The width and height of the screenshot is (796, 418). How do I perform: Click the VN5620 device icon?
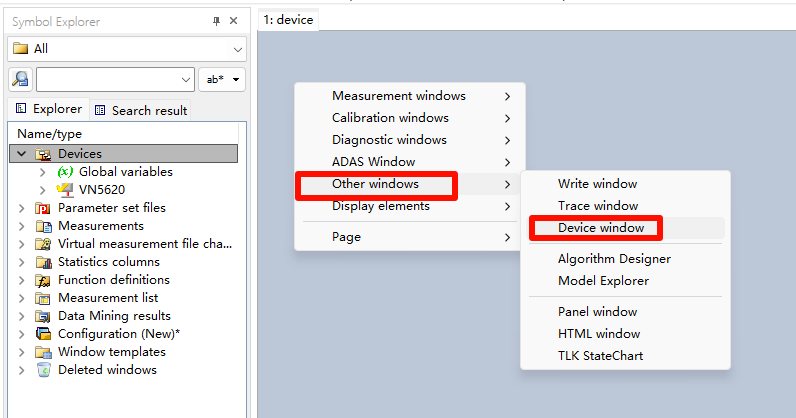tap(65, 190)
